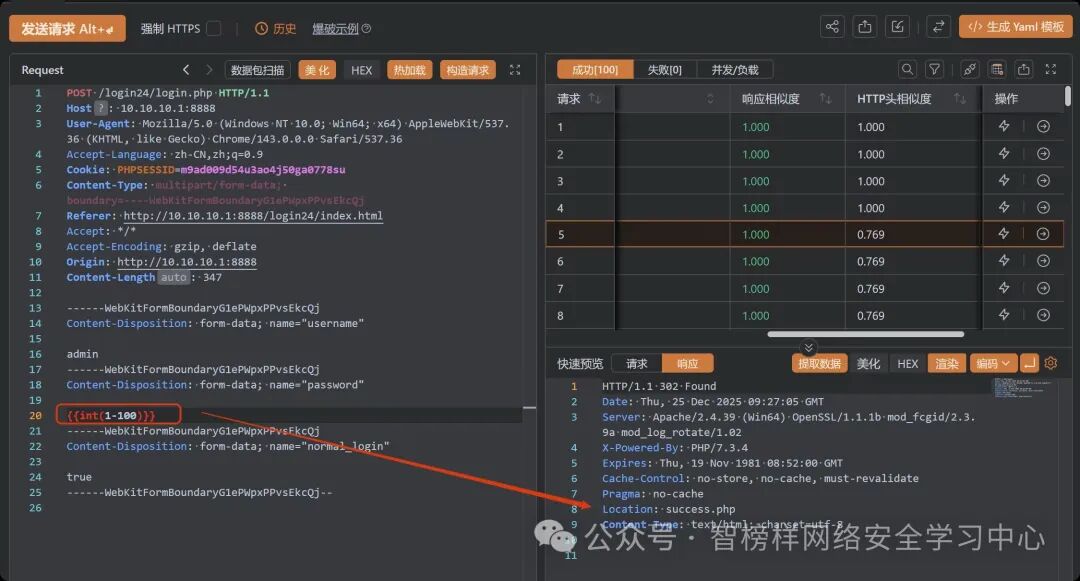Click the 生成 Yaml 模板 button
The image size is (1080, 581).
(x=1016, y=27)
